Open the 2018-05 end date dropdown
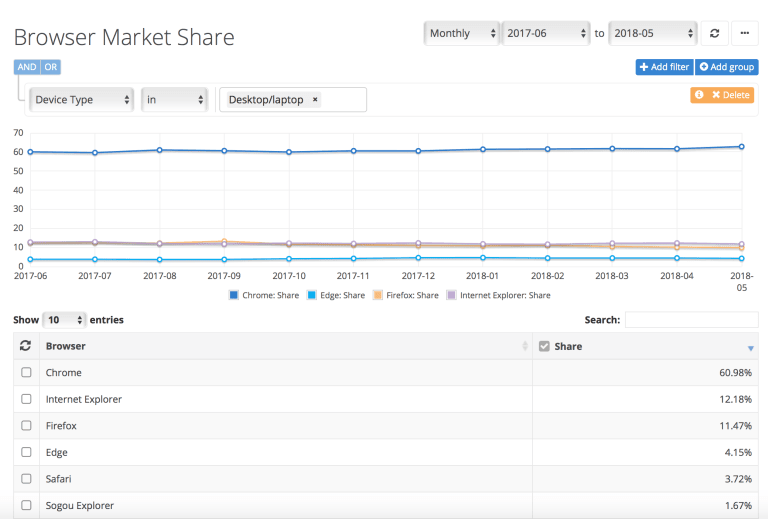The width and height of the screenshot is (768, 519). click(x=653, y=33)
